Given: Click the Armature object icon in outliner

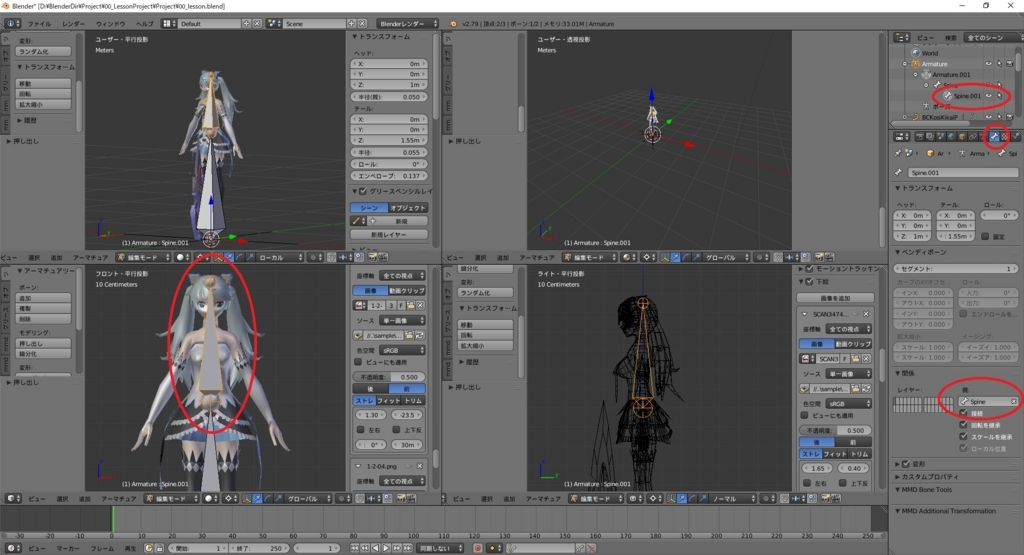Looking at the screenshot, I should (x=916, y=64).
